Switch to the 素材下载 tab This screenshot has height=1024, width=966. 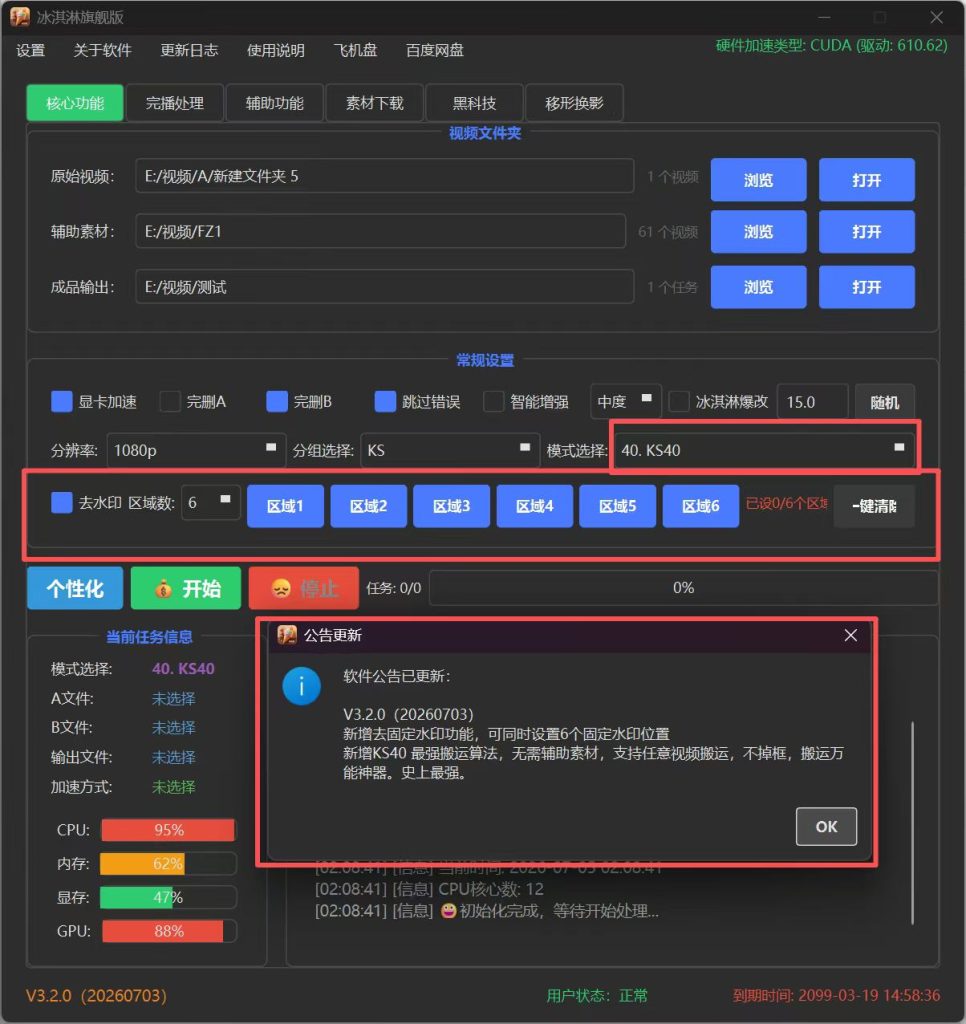pos(374,103)
